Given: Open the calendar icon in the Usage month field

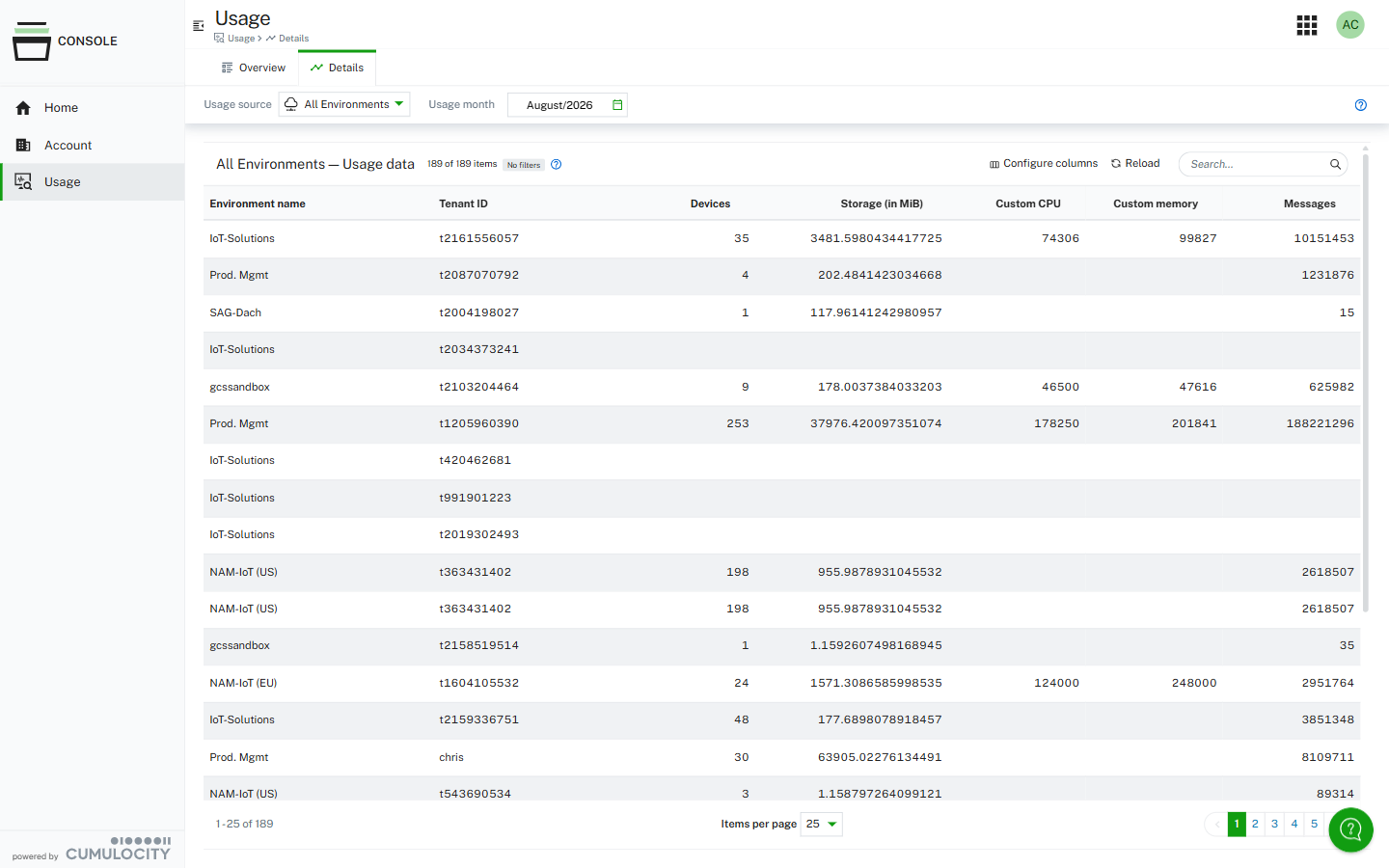Looking at the screenshot, I should pyautogui.click(x=617, y=104).
